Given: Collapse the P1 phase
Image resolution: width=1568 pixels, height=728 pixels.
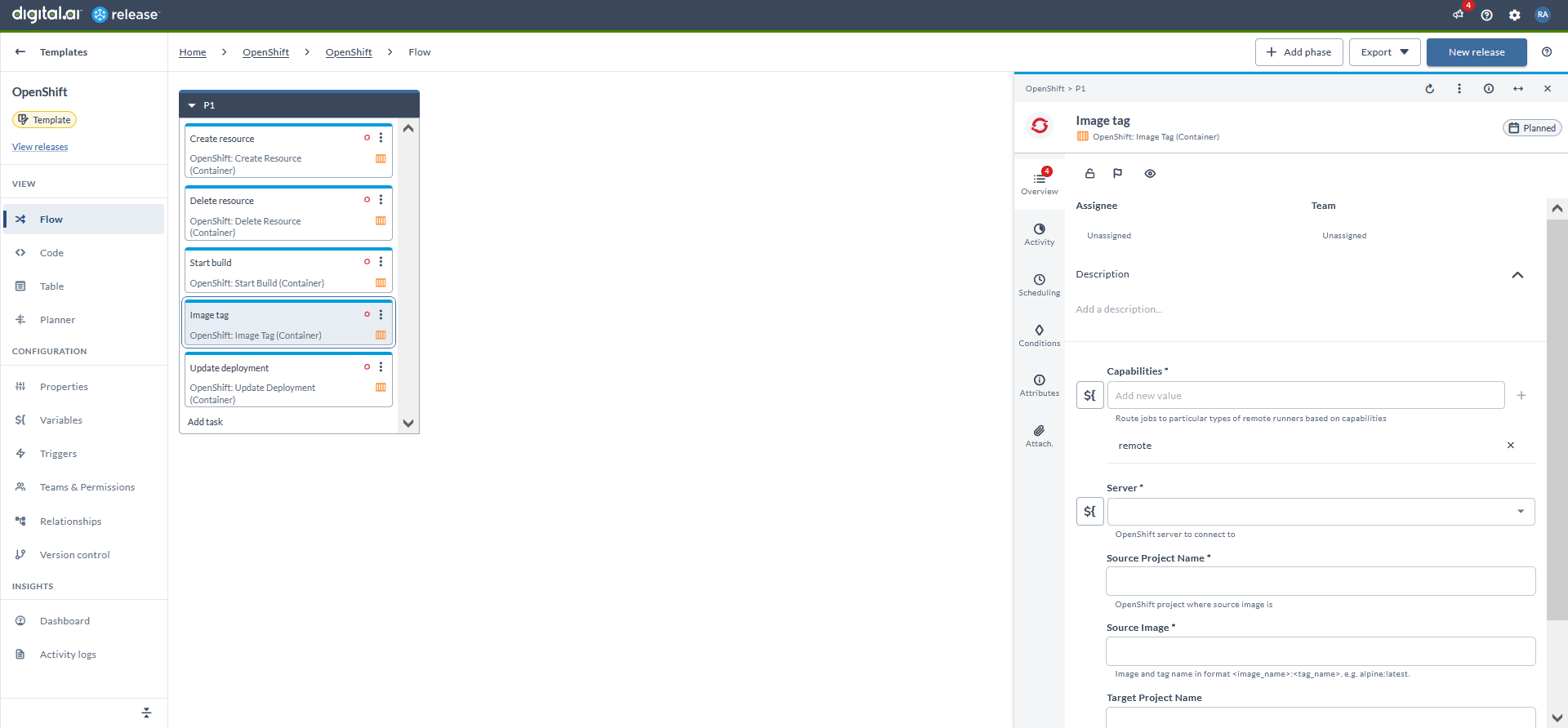Looking at the screenshot, I should [x=192, y=105].
